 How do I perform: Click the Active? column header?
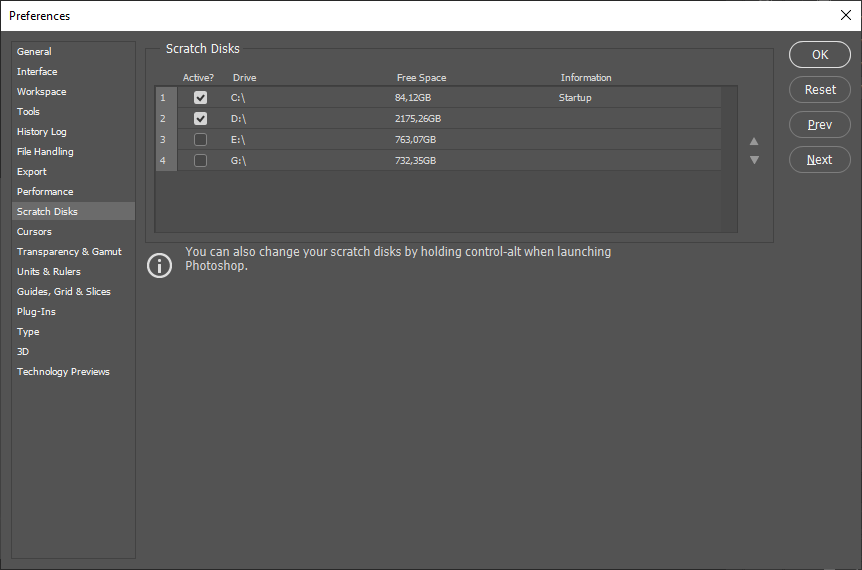point(198,78)
